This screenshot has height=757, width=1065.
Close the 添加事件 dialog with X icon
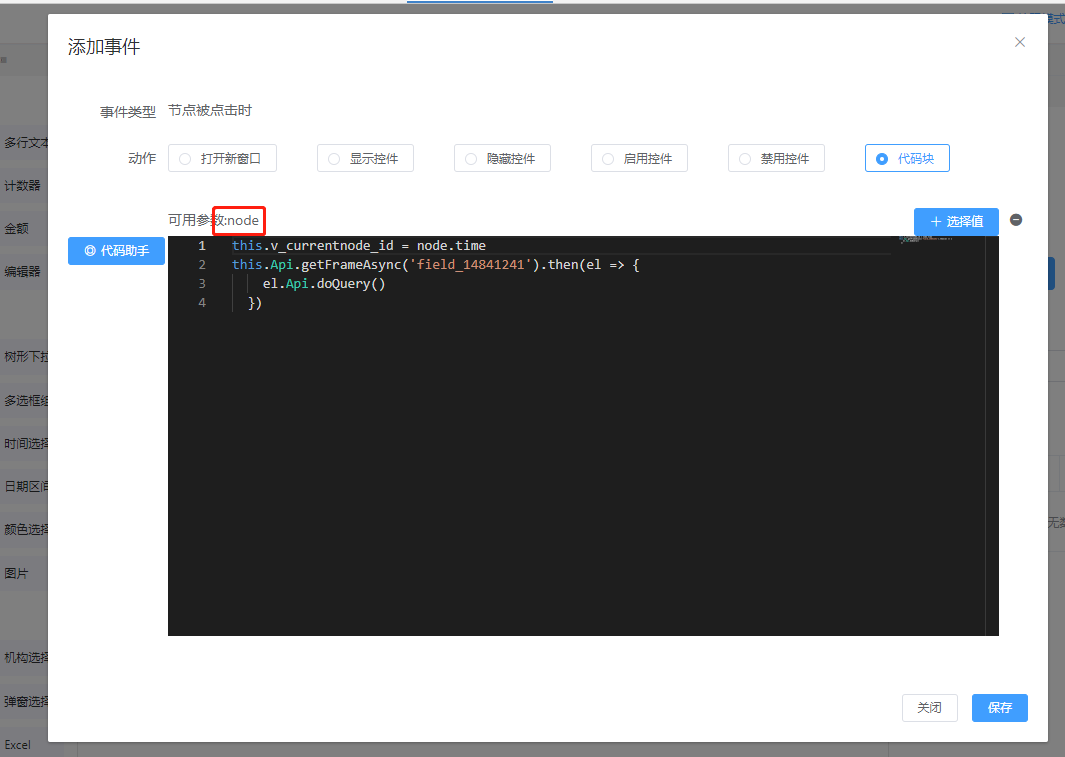click(x=1020, y=42)
